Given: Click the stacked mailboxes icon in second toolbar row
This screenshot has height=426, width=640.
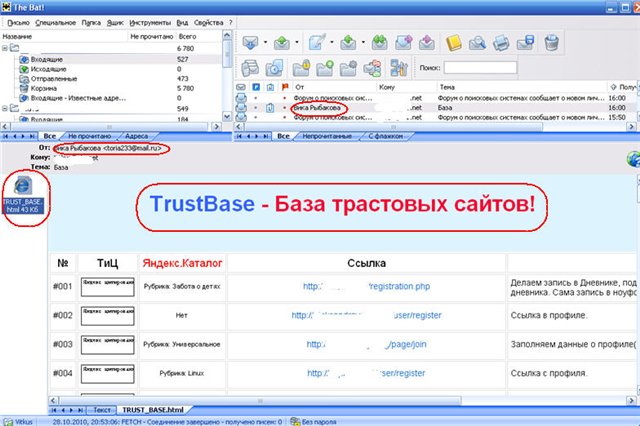Looking at the screenshot, I should coord(250,68).
